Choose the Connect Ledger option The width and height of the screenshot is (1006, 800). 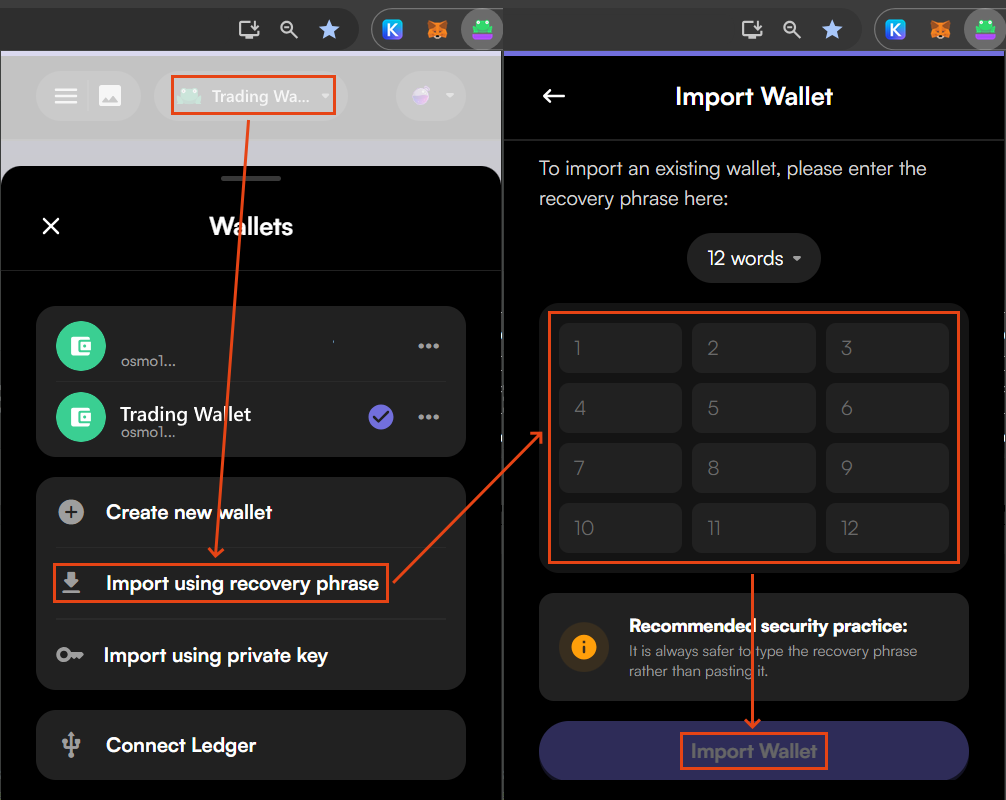(x=181, y=745)
